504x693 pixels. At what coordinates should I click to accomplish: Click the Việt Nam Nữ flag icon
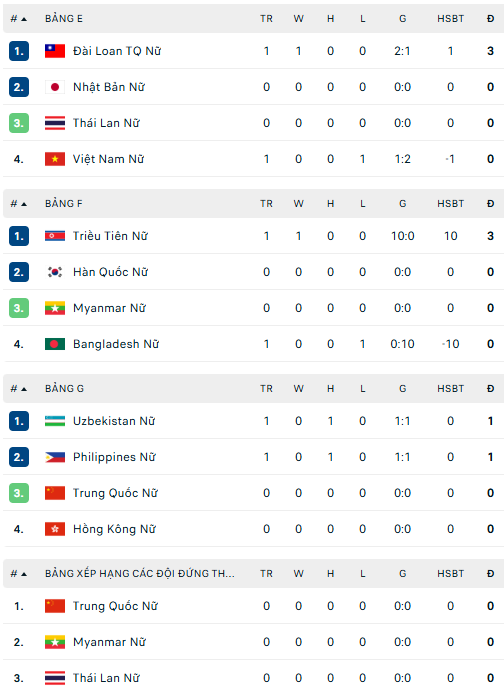[55, 159]
